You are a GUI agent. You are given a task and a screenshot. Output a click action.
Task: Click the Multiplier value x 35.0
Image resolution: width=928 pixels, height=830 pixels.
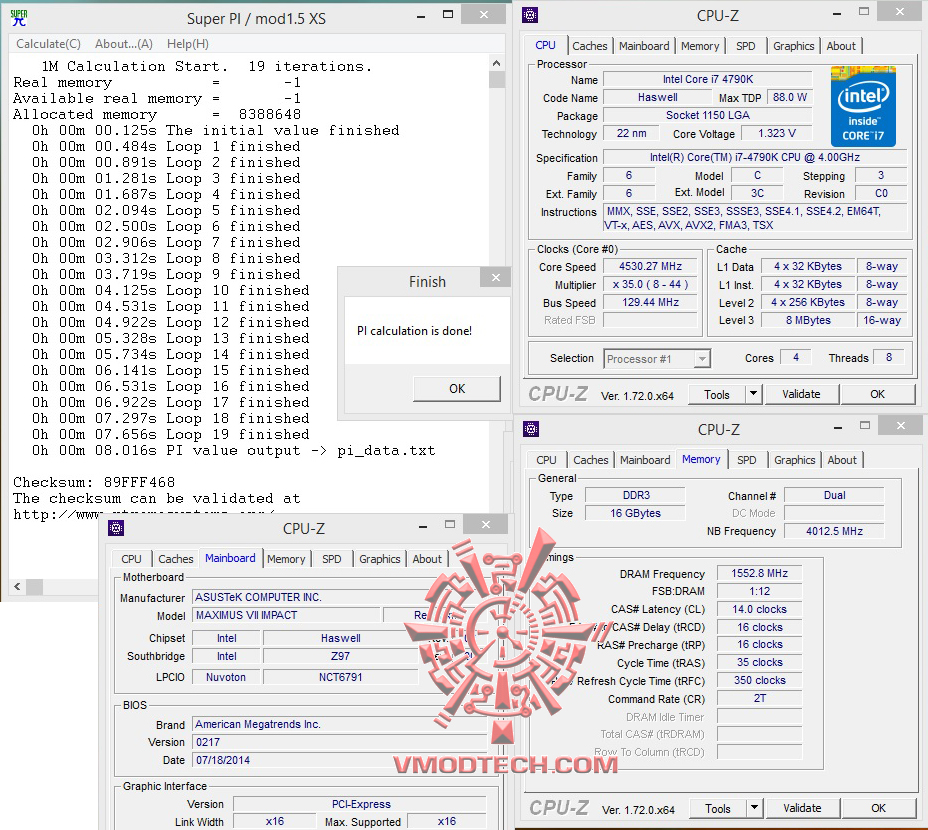650,284
